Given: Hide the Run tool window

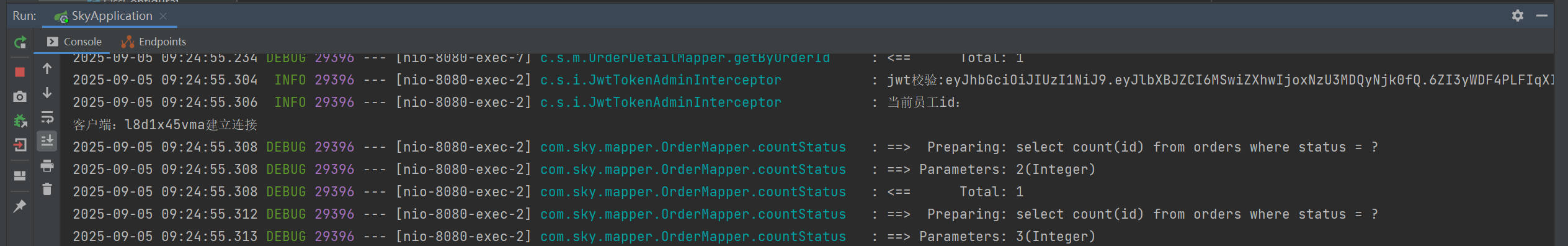Looking at the screenshot, I should pos(1542,16).
